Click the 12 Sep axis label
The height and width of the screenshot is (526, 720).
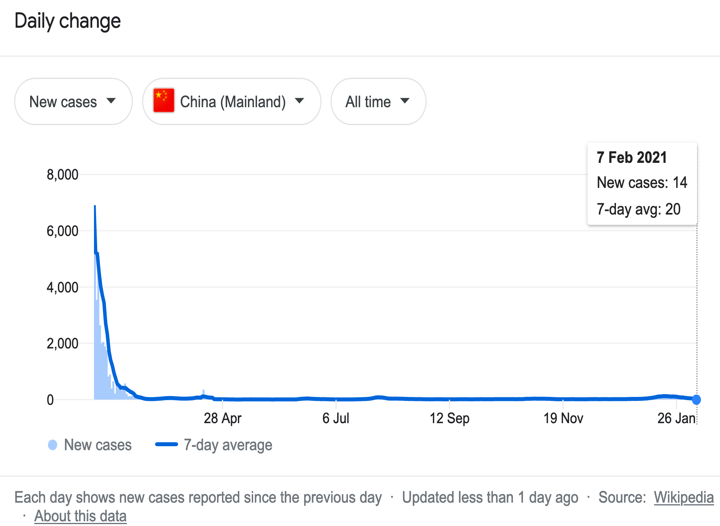click(450, 418)
